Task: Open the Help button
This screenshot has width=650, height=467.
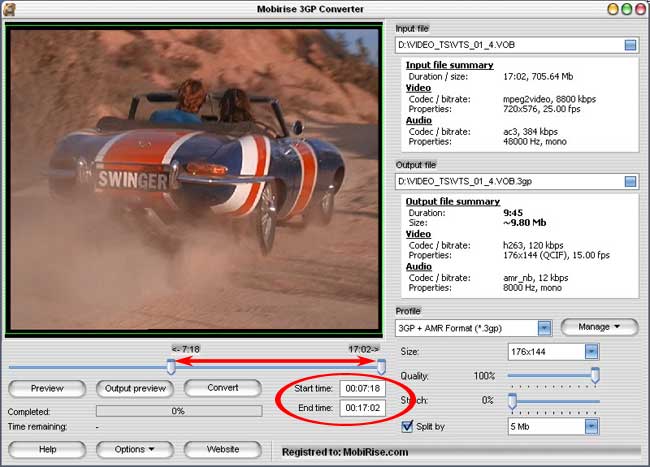Action: (47, 449)
